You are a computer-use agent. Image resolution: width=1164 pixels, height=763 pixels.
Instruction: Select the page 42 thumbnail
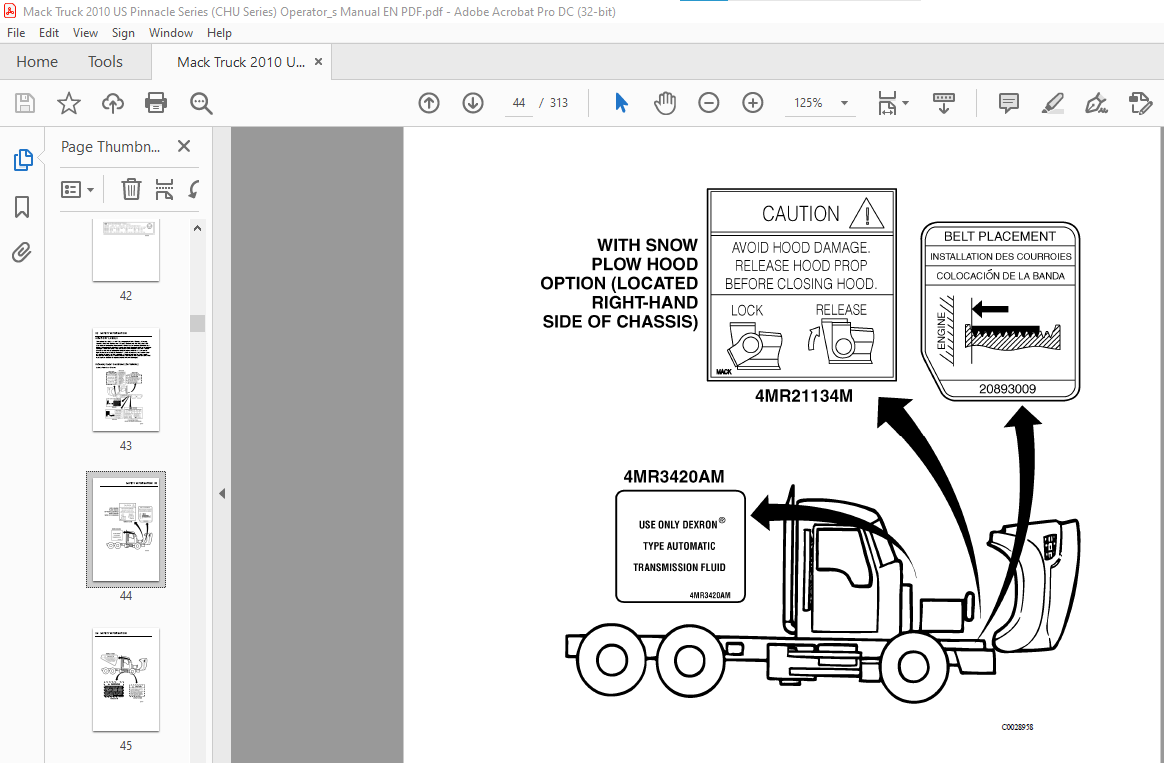[x=125, y=250]
